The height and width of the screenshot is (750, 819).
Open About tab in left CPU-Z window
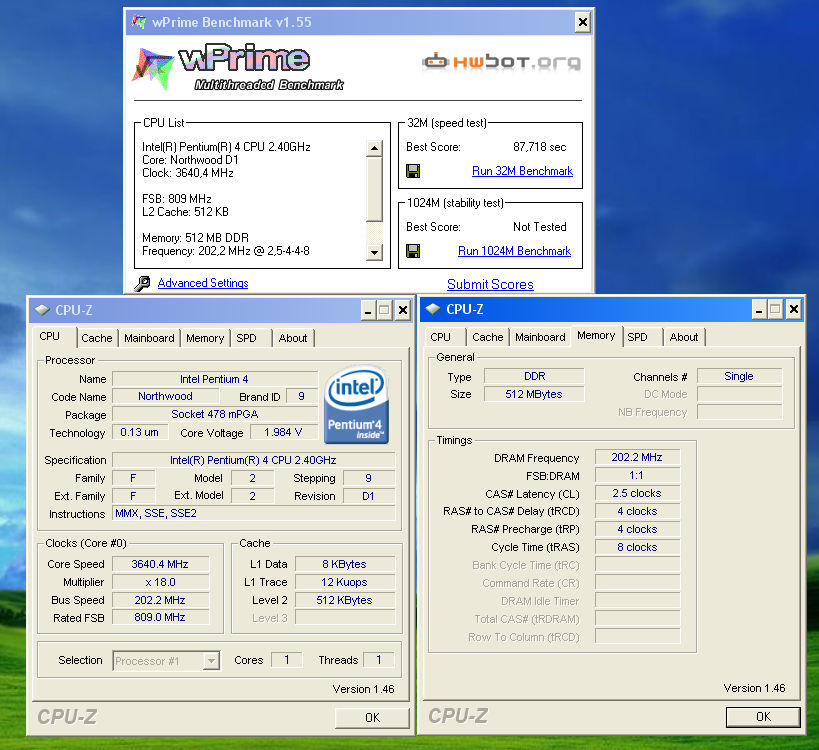point(292,338)
